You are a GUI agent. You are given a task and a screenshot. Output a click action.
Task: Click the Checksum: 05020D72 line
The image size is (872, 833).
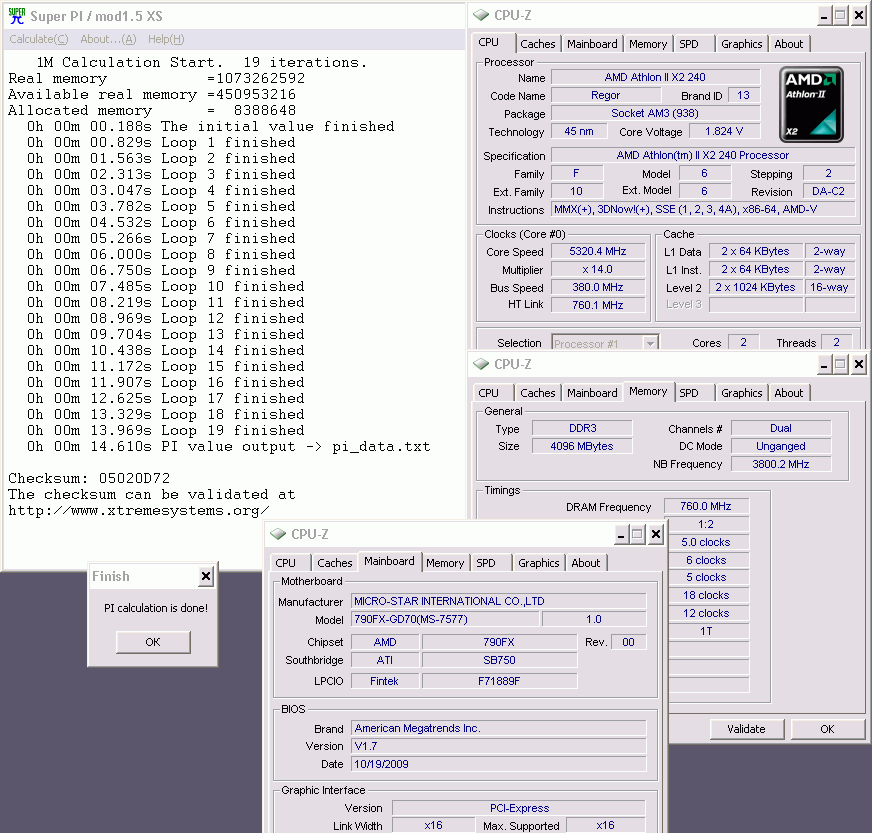pos(89,478)
